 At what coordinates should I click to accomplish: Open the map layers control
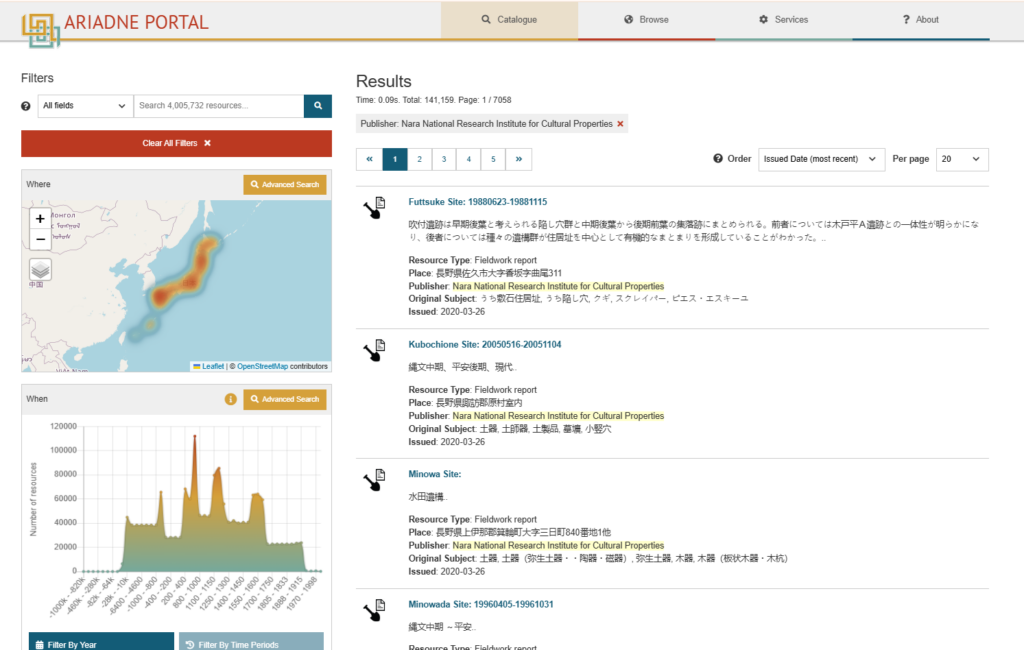pyautogui.click(x=40, y=269)
